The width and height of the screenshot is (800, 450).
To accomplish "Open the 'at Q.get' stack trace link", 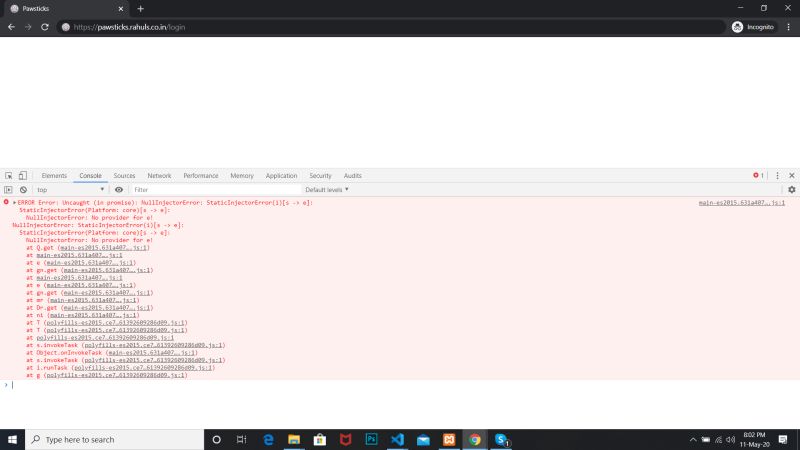I will point(104,247).
